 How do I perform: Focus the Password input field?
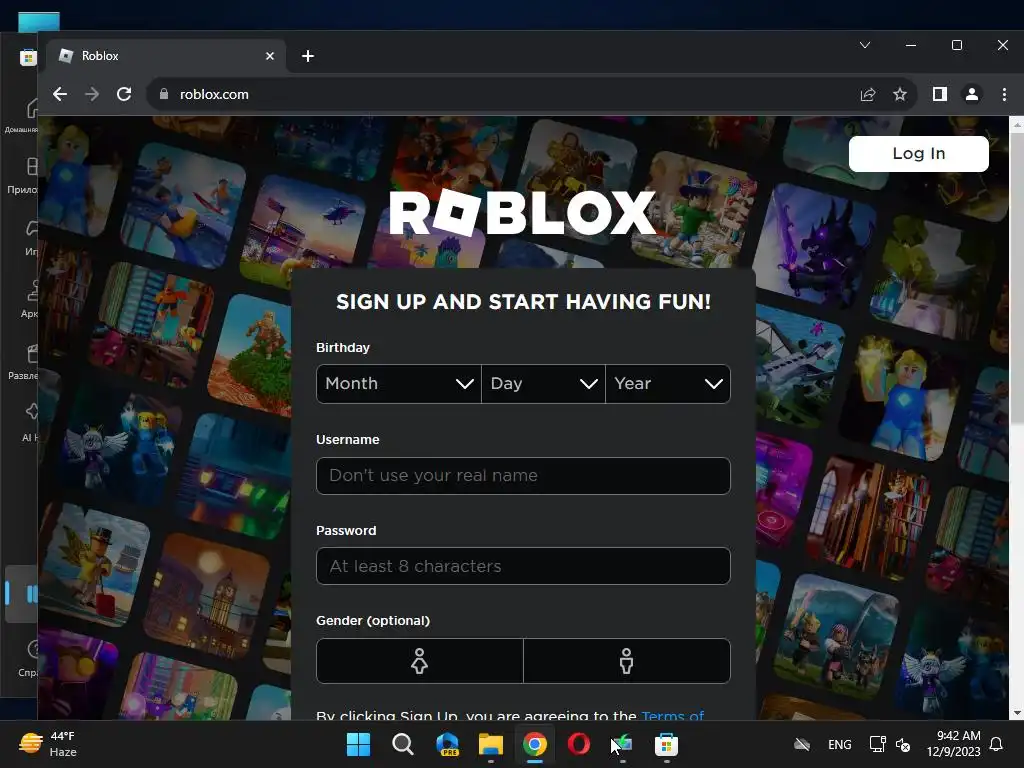click(523, 566)
